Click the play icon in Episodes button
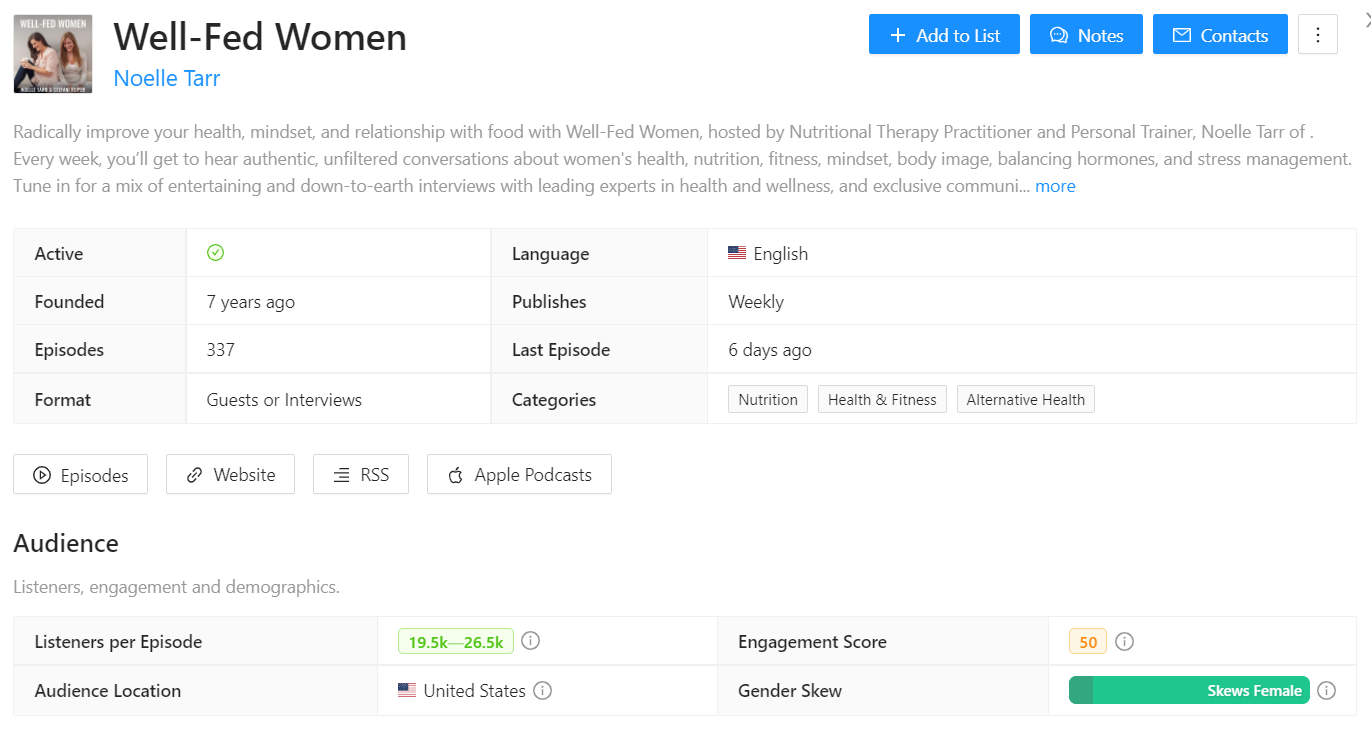Viewport: 1371px width, 745px height. tap(42, 475)
